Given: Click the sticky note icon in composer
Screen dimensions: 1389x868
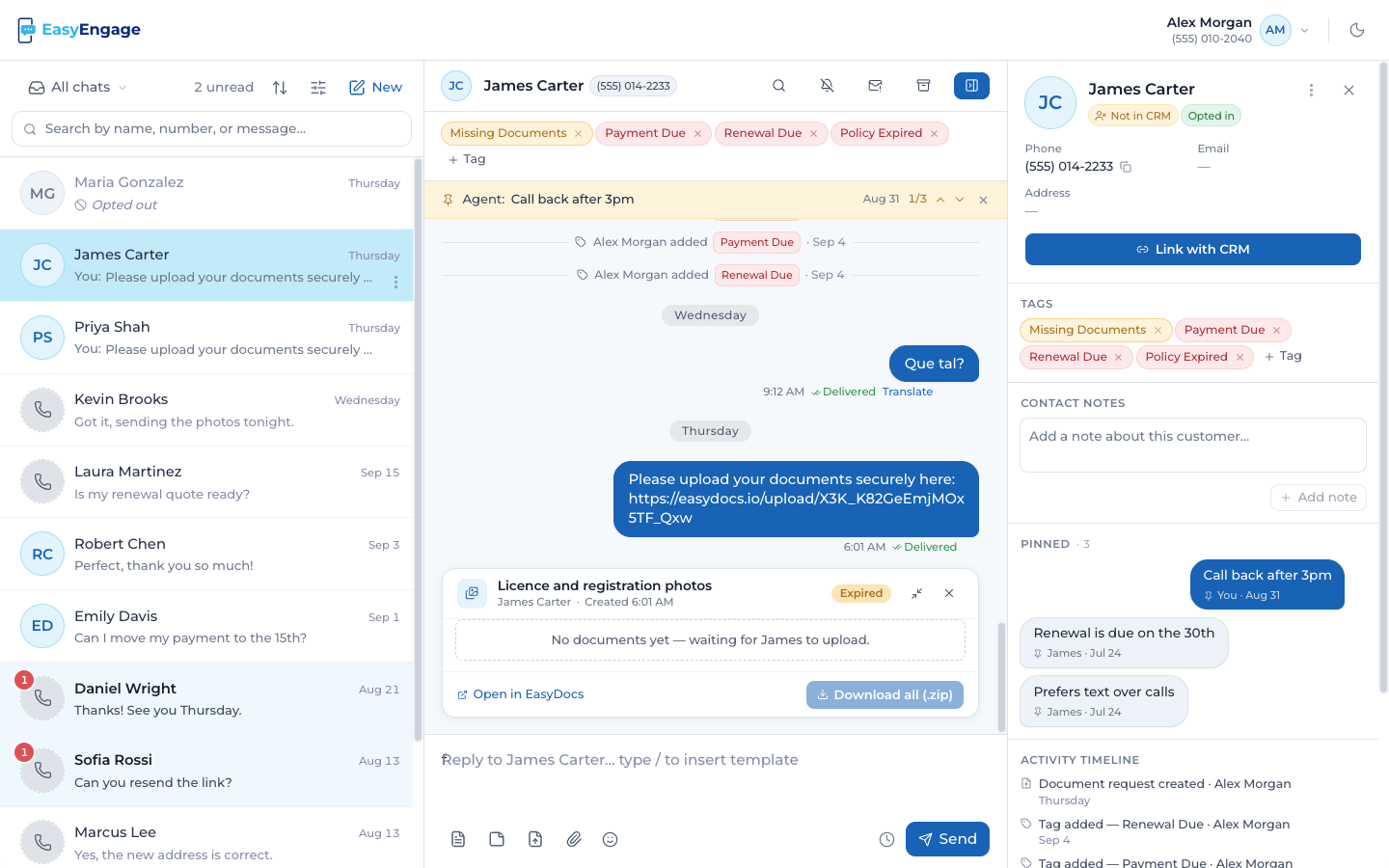Looking at the screenshot, I should point(497,839).
